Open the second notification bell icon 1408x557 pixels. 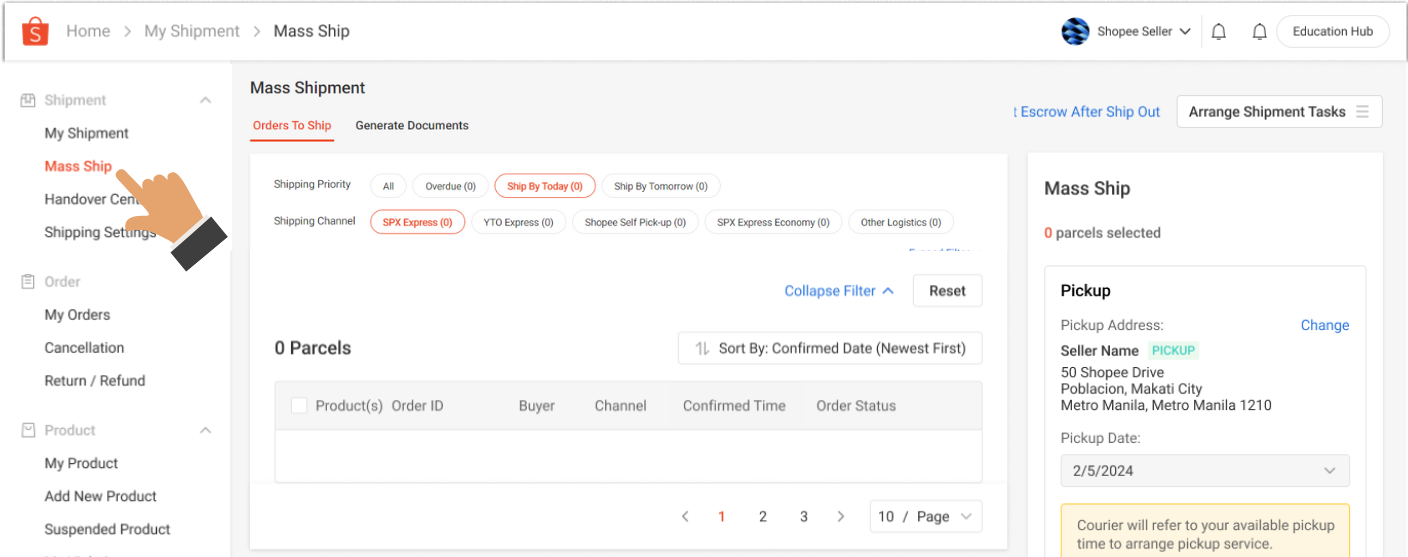pyautogui.click(x=1259, y=32)
